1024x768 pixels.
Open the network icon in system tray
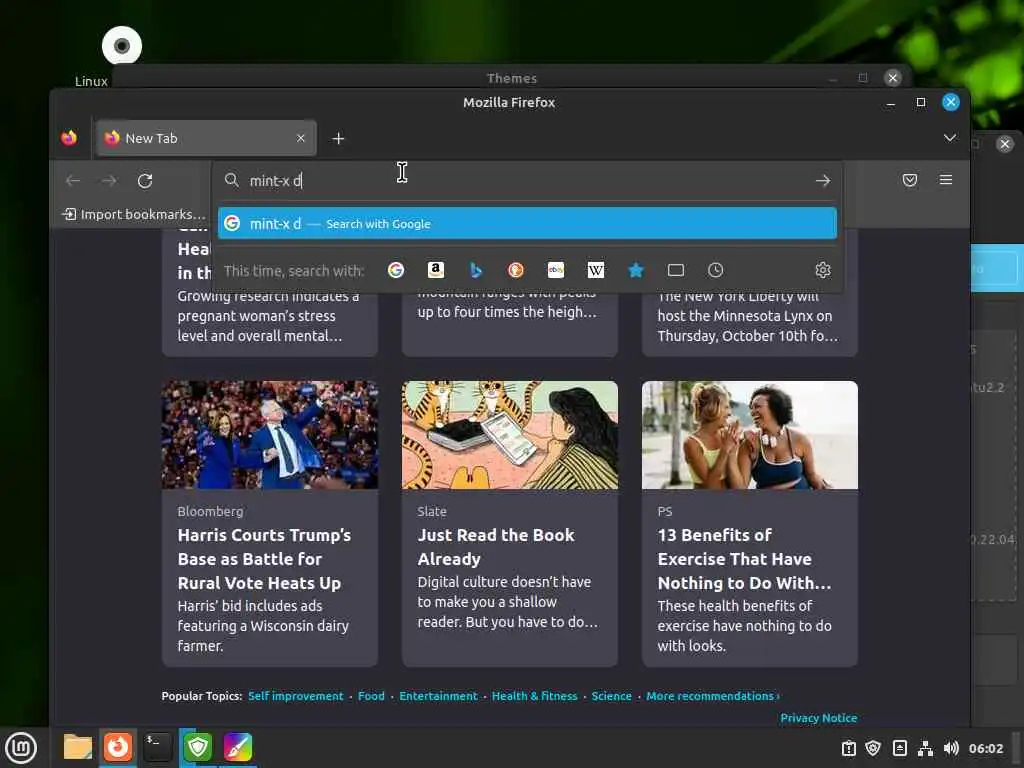coord(925,748)
